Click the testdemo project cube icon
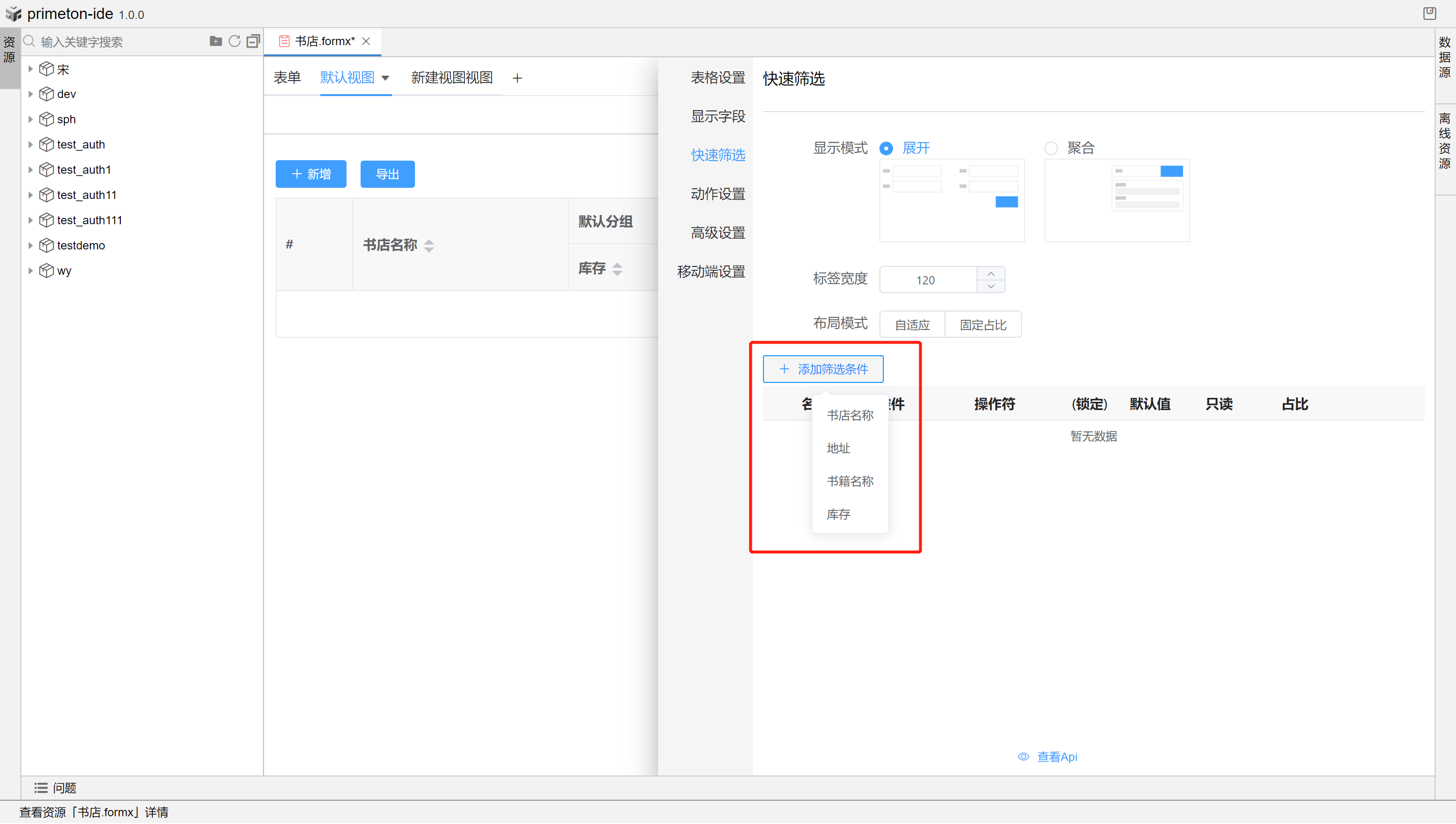Image resolution: width=1456 pixels, height=824 pixels. [x=47, y=245]
